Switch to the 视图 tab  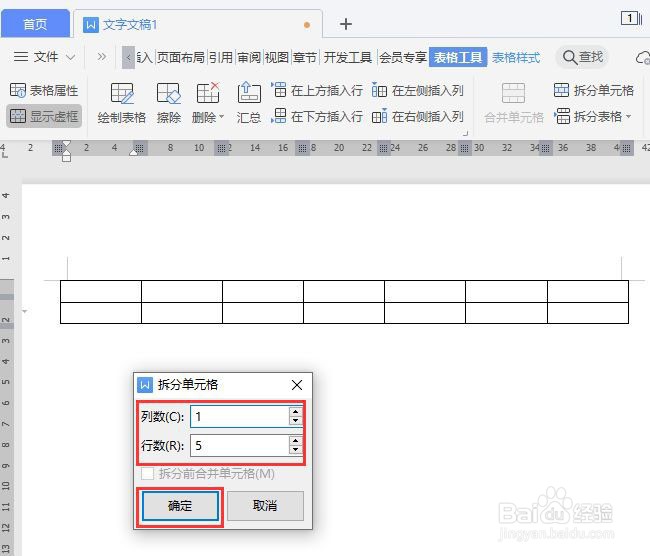(x=276, y=57)
